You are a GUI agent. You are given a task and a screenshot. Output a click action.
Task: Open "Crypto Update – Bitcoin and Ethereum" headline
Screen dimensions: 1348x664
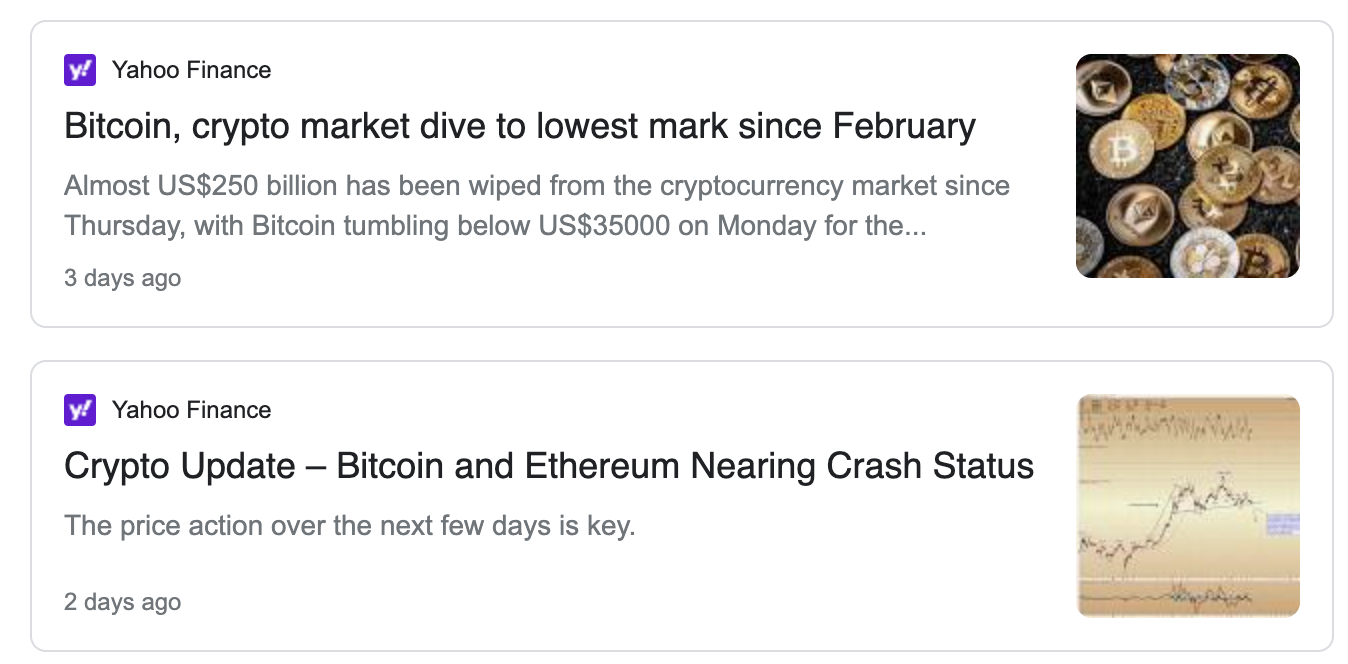[x=548, y=467]
